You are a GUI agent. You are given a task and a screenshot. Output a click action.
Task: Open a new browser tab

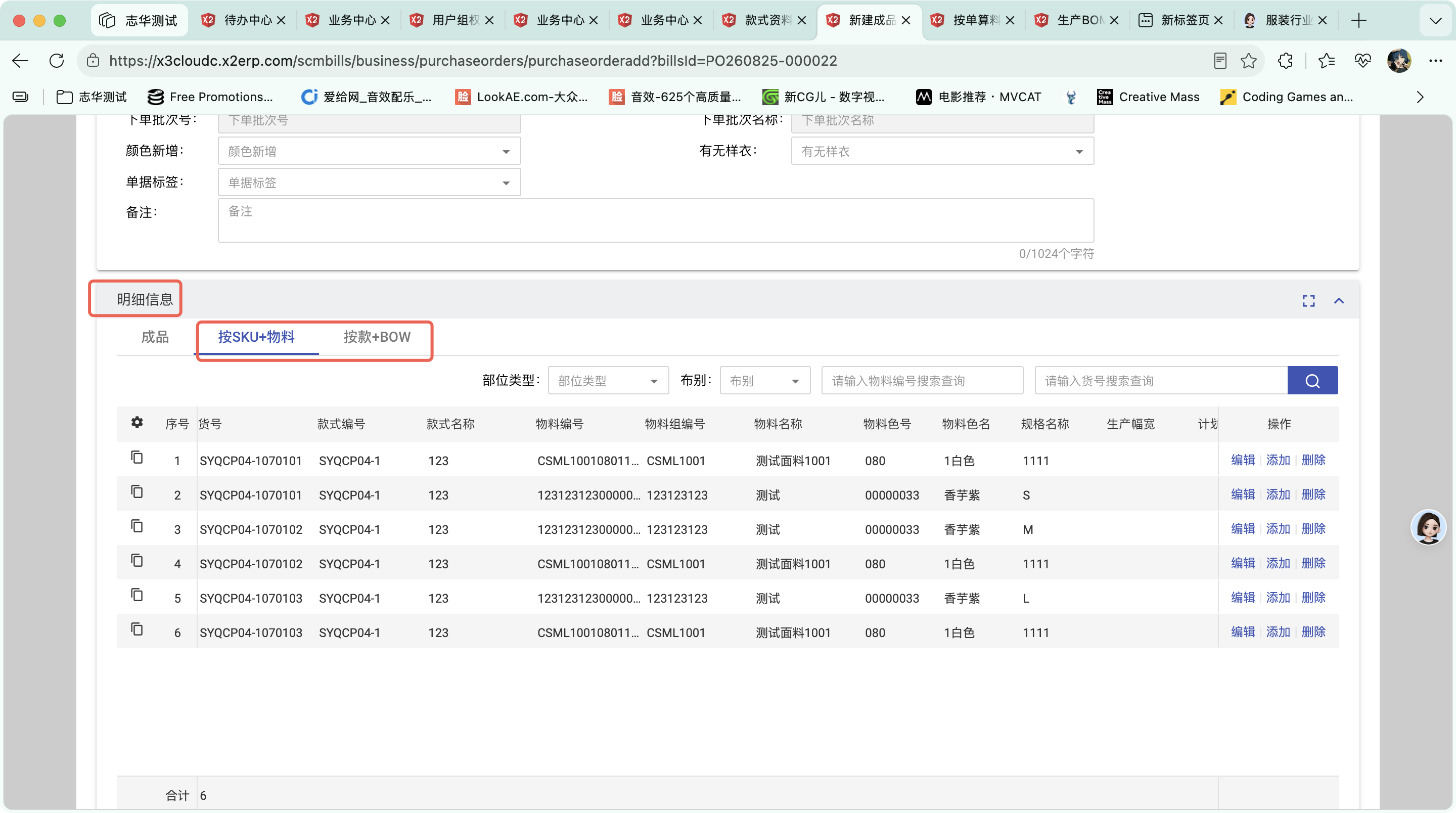coord(1359,20)
